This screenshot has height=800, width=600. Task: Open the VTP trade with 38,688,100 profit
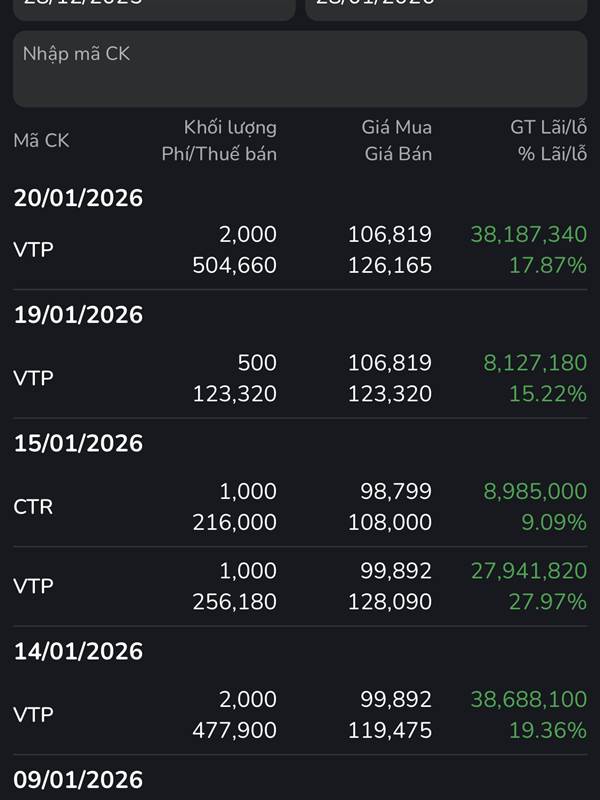click(300, 714)
